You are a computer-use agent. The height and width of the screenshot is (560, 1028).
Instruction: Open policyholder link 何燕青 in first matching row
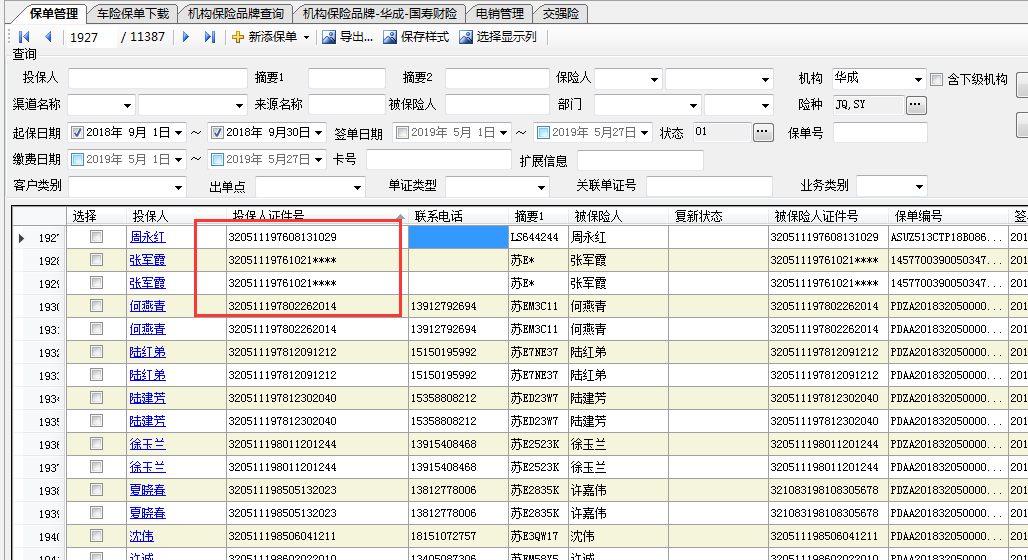coord(147,306)
